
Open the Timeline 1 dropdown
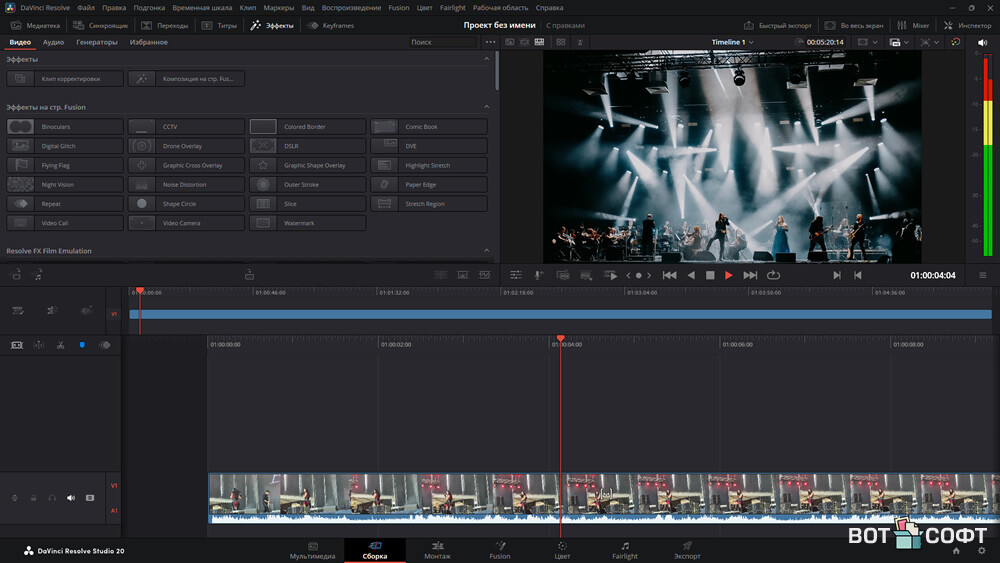733,42
